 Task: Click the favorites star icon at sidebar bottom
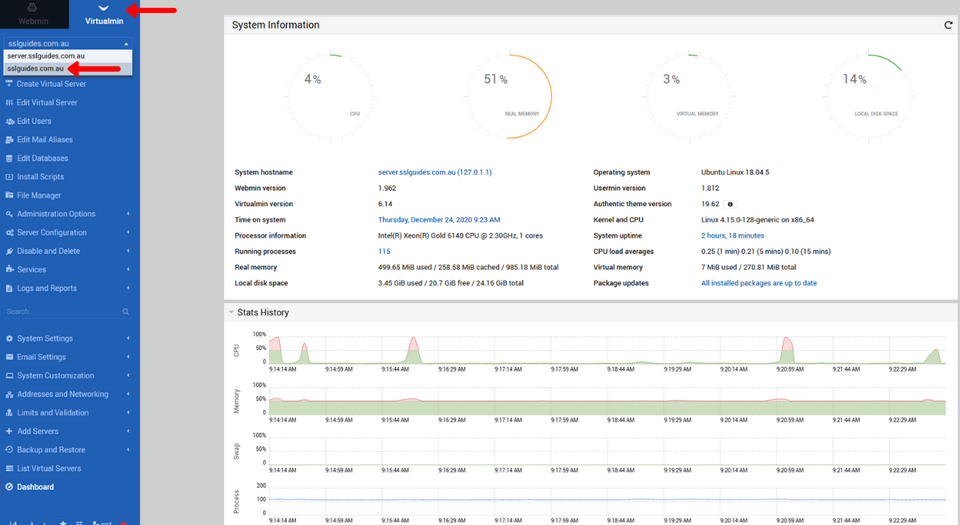tap(63, 522)
